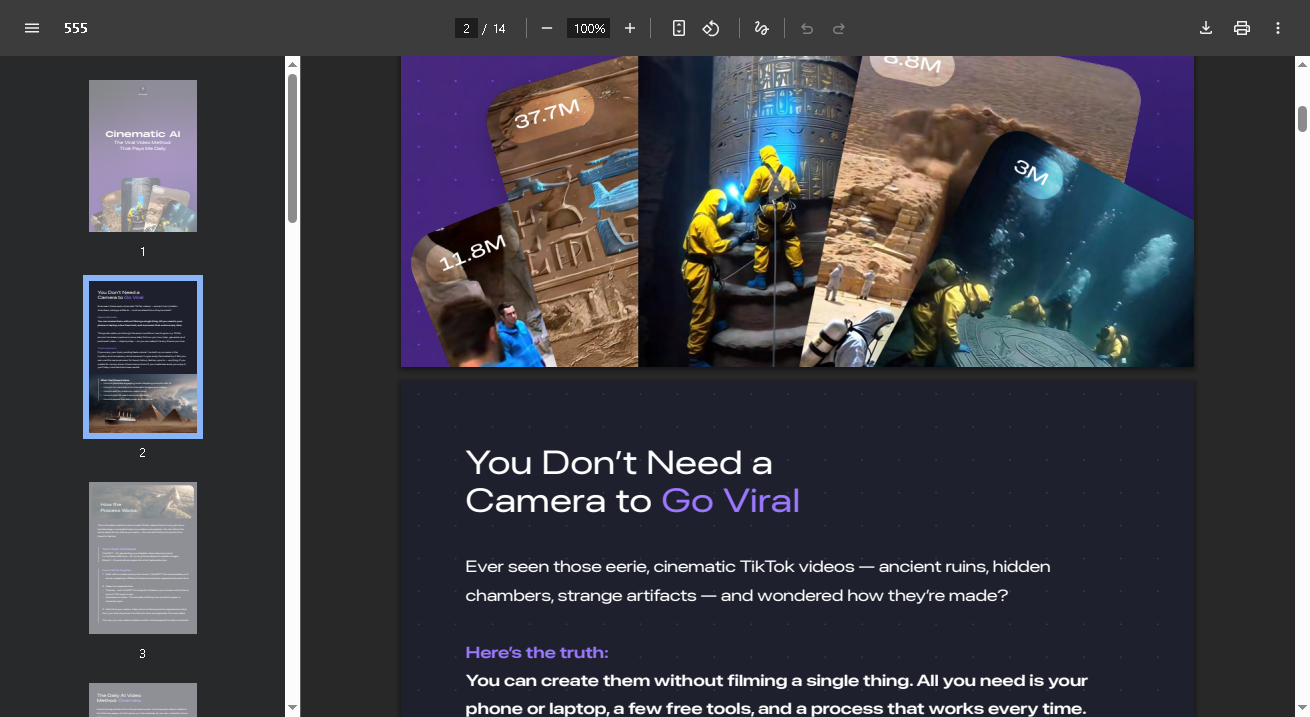Click the undo arrow in toolbar

coord(807,28)
